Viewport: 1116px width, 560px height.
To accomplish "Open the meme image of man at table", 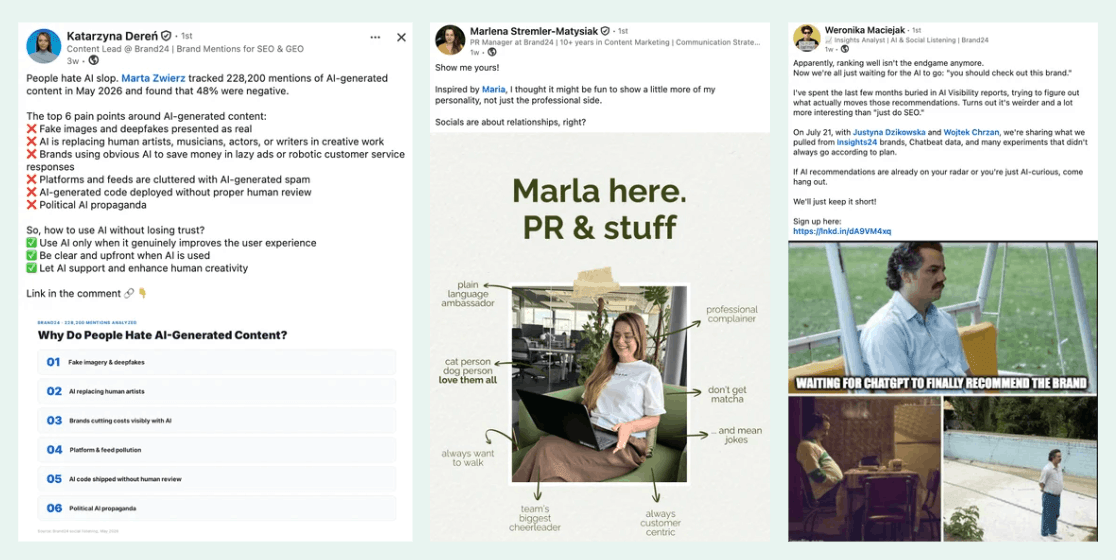I will (x=865, y=468).
